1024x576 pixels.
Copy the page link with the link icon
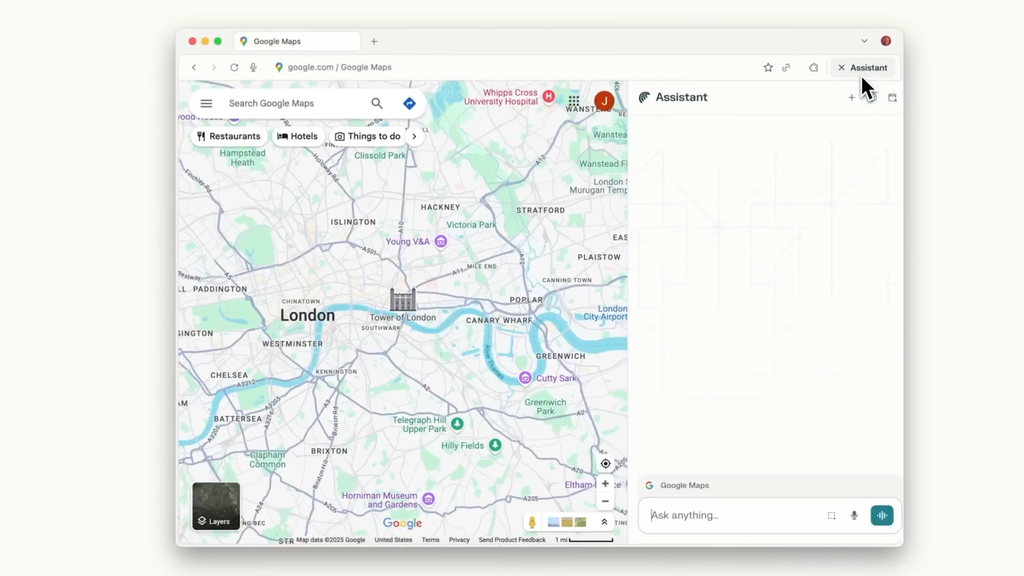pyautogui.click(x=786, y=67)
